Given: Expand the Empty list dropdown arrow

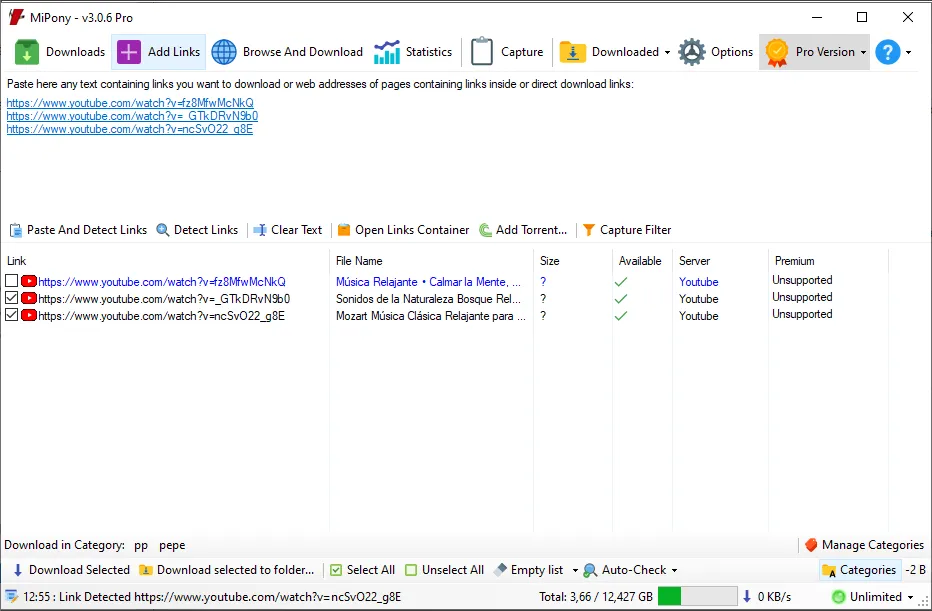Looking at the screenshot, I should tap(575, 571).
